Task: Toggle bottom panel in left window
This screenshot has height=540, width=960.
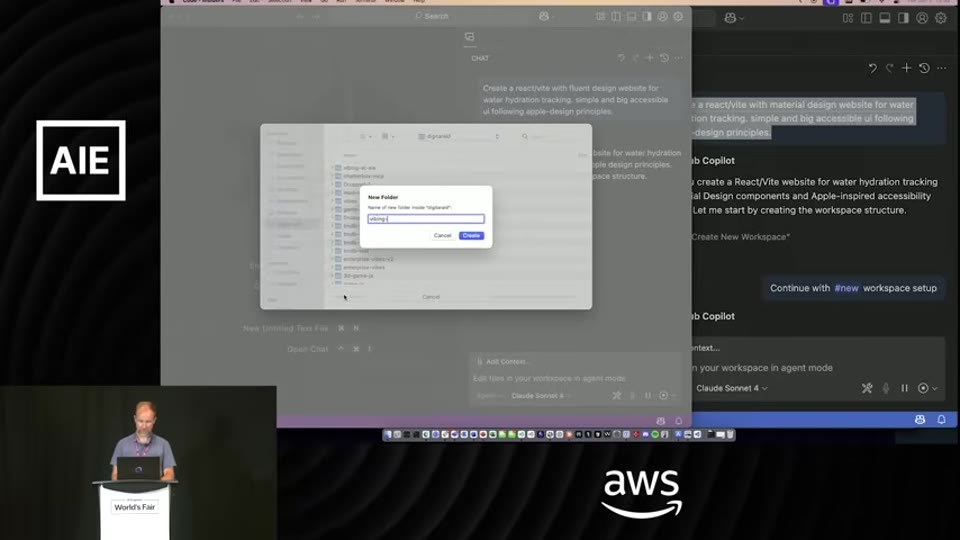Action: (x=631, y=17)
